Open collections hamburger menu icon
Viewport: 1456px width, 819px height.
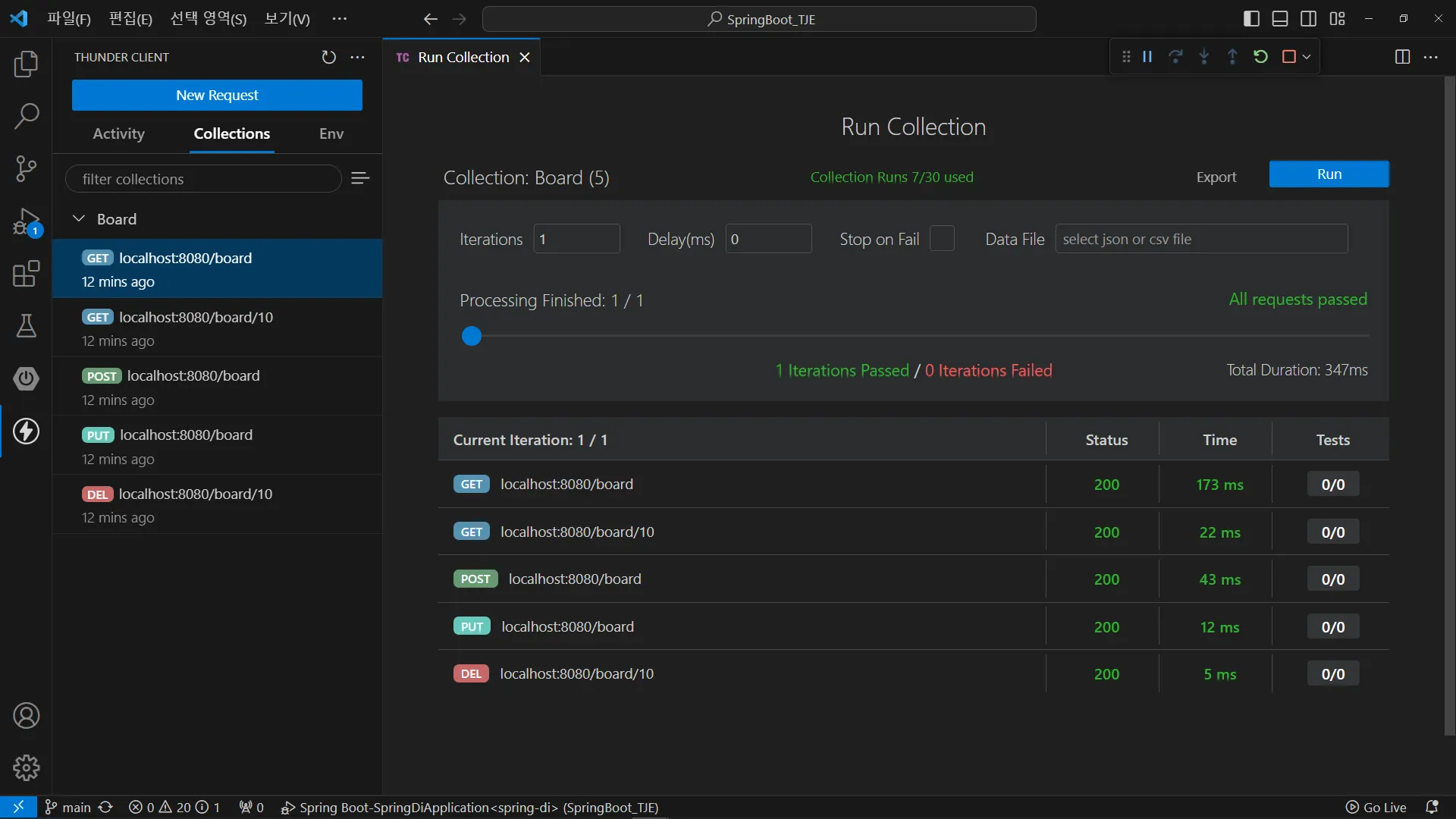360,178
